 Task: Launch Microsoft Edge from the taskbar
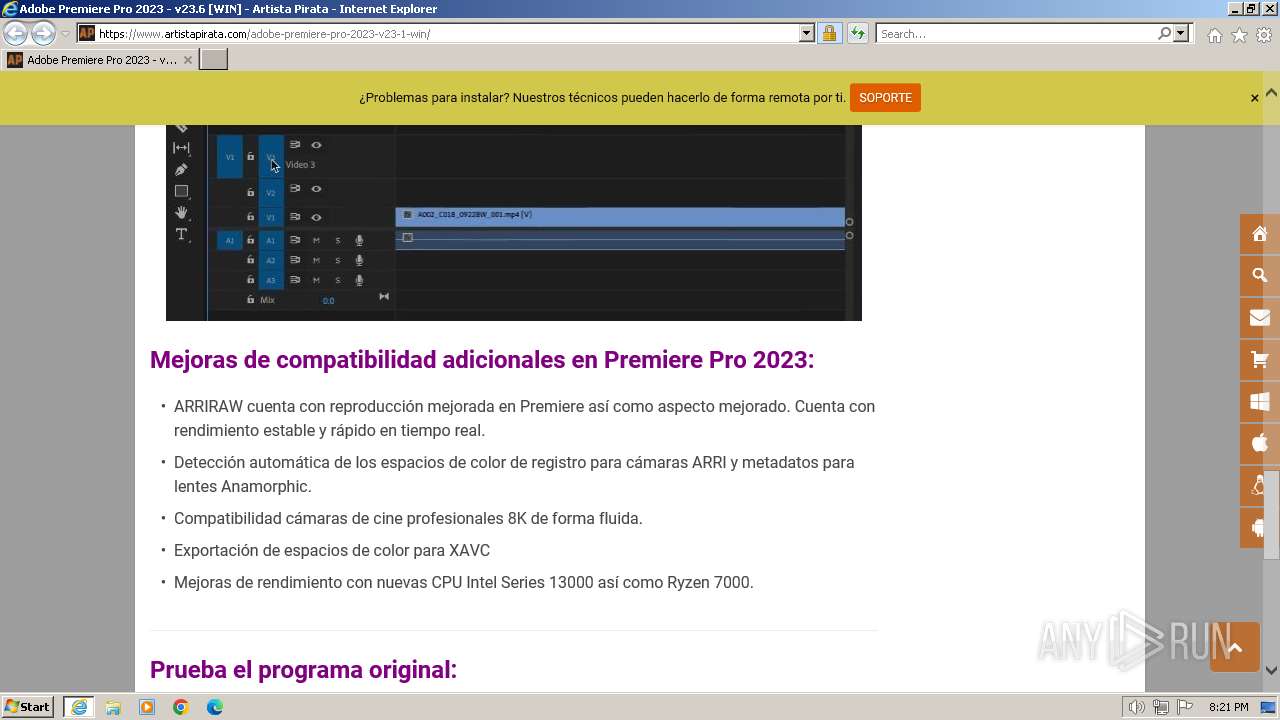(x=215, y=707)
